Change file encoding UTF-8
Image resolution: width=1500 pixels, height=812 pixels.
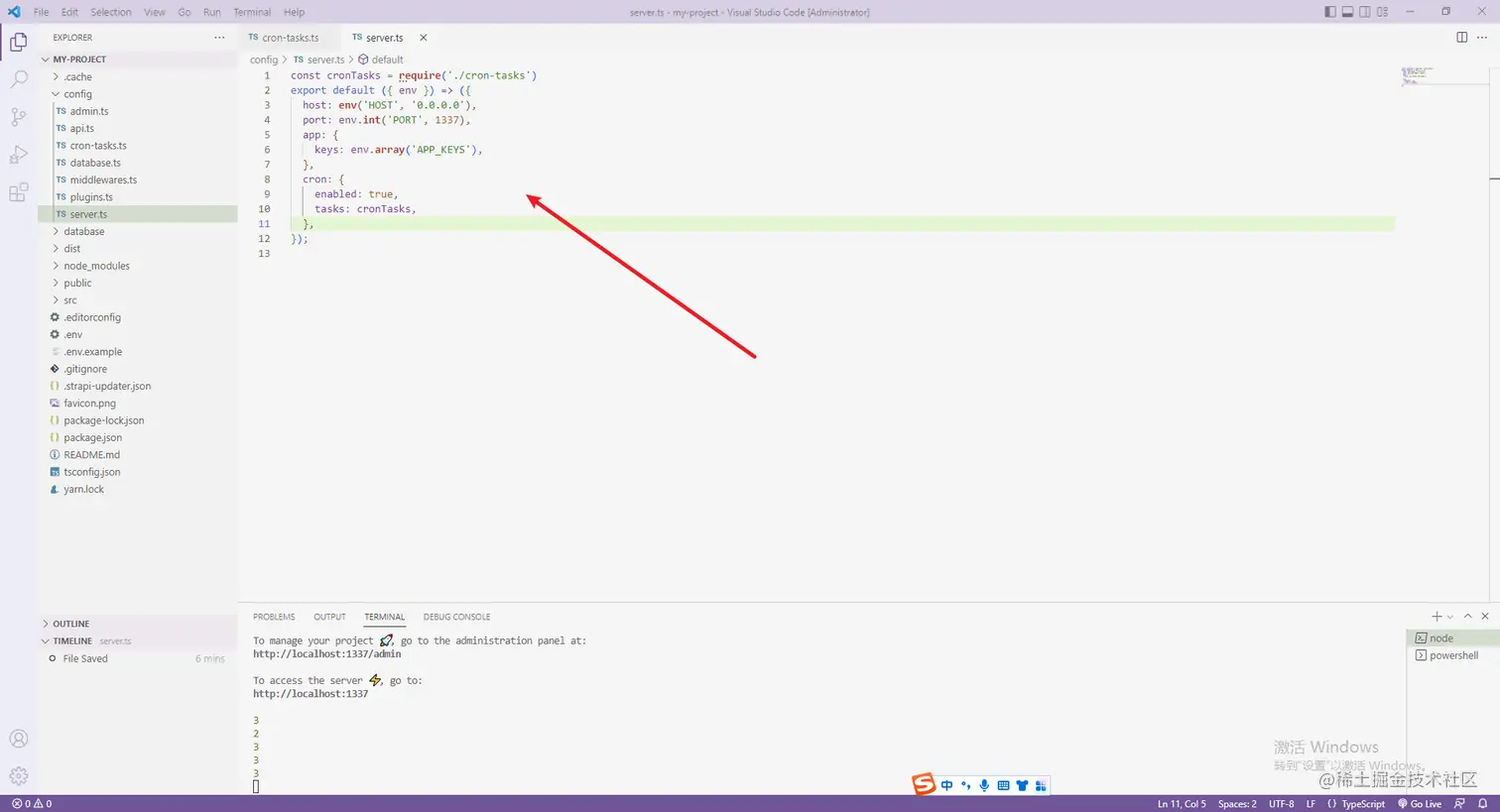(x=1281, y=804)
